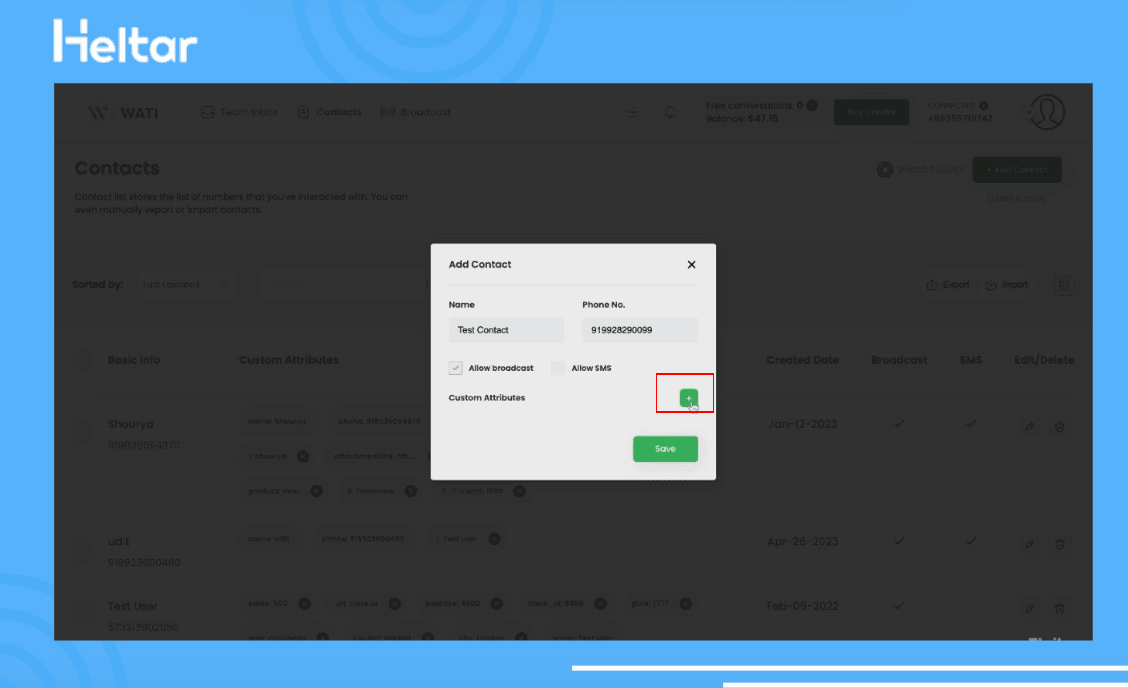Click the Name input field
Image resolution: width=1128 pixels, height=688 pixels.
[506, 330]
